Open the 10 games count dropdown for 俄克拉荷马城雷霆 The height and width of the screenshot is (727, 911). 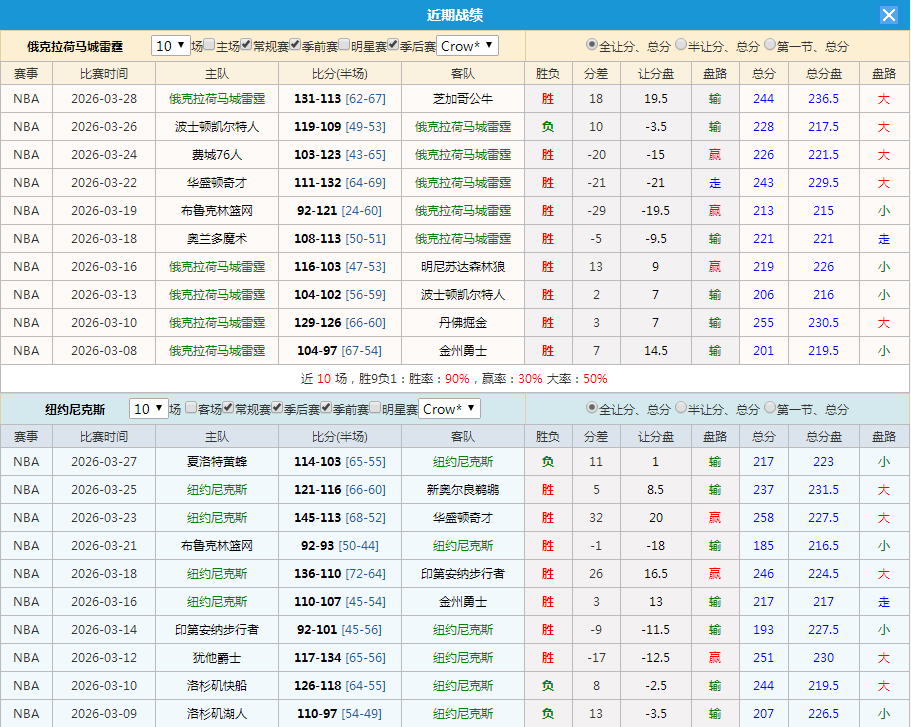170,45
